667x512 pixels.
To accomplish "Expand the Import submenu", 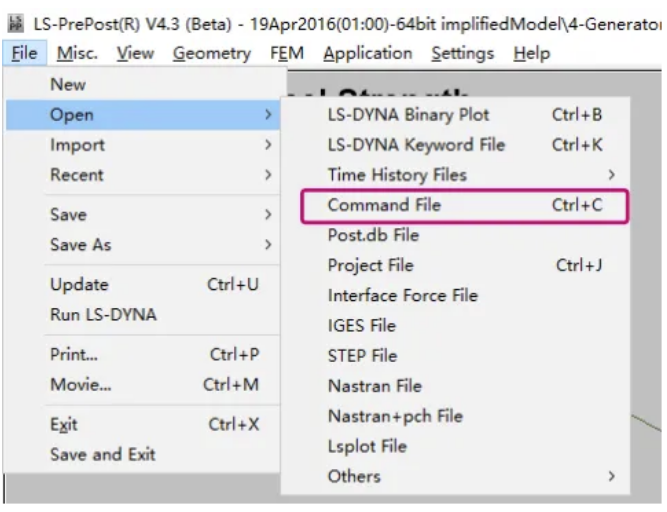I will tap(143, 145).
